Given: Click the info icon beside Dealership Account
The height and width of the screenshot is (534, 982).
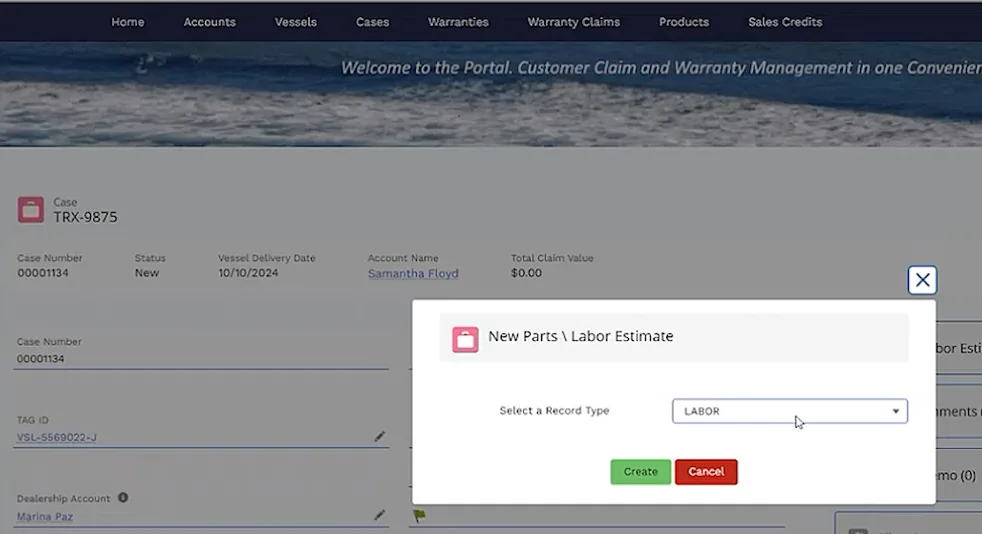Looking at the screenshot, I should coord(123,497).
